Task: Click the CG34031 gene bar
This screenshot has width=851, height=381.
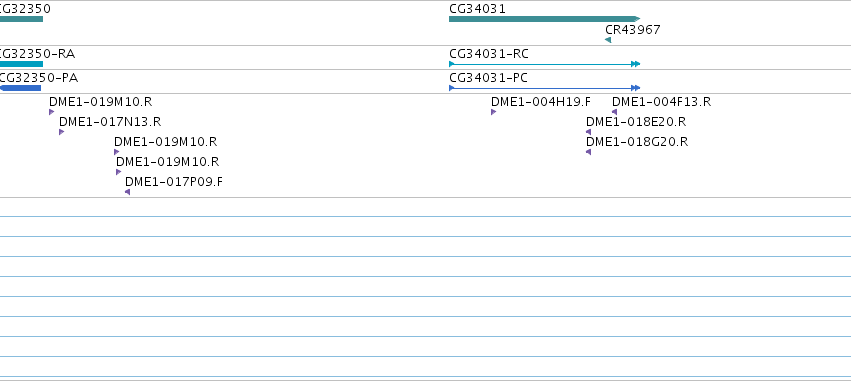Action: [544, 19]
